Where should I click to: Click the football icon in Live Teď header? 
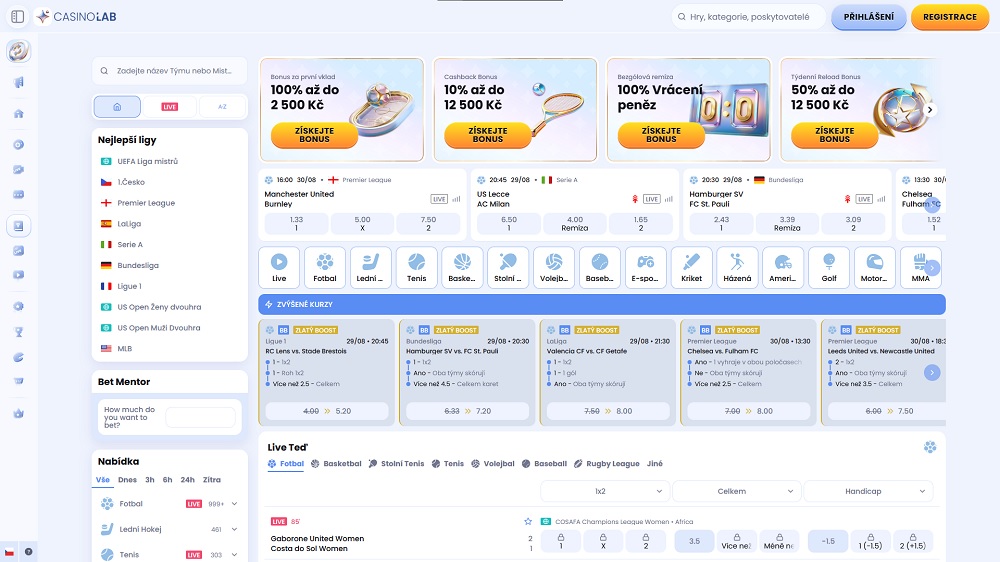(930, 447)
